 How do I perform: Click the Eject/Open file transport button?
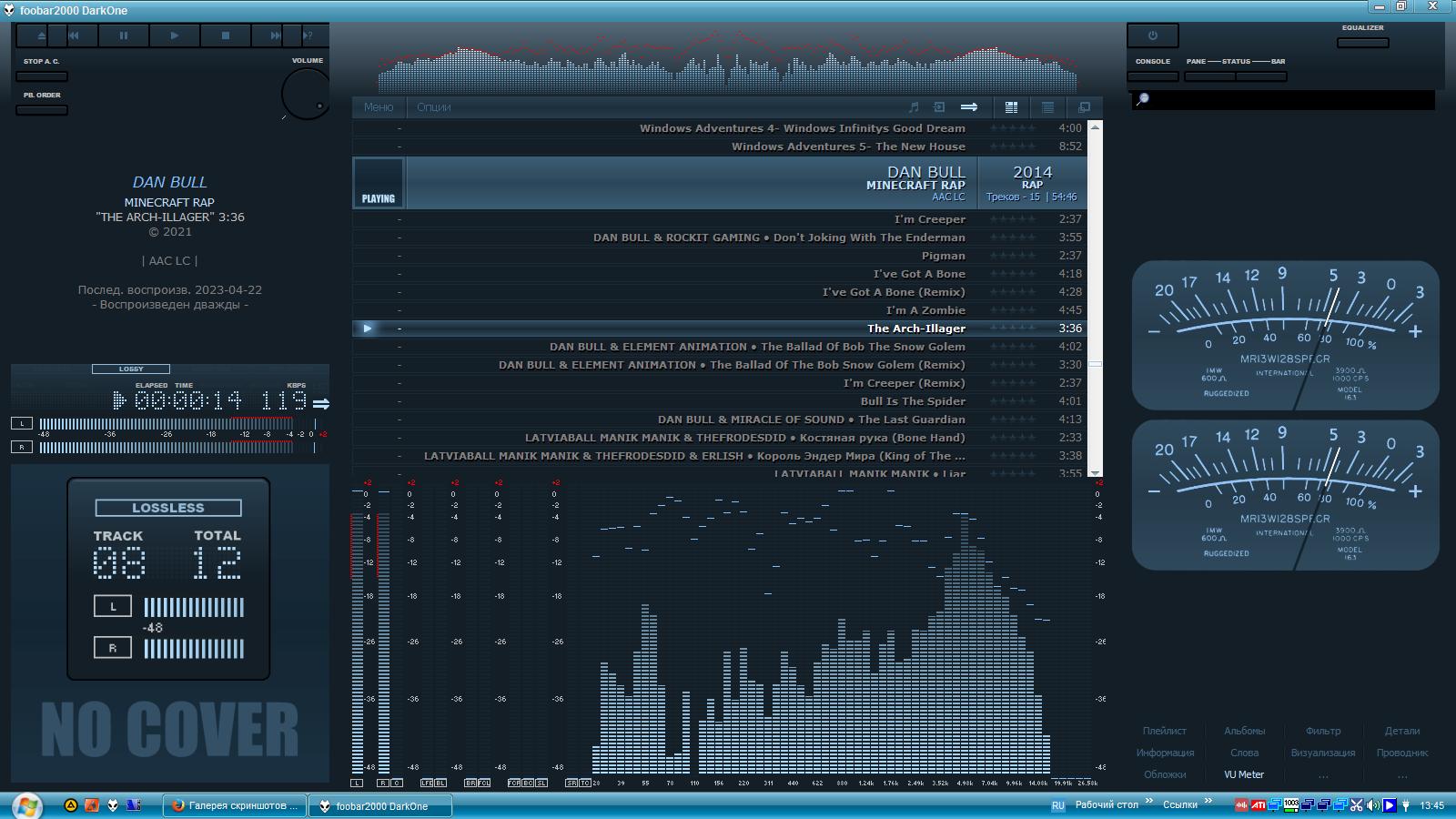41,35
